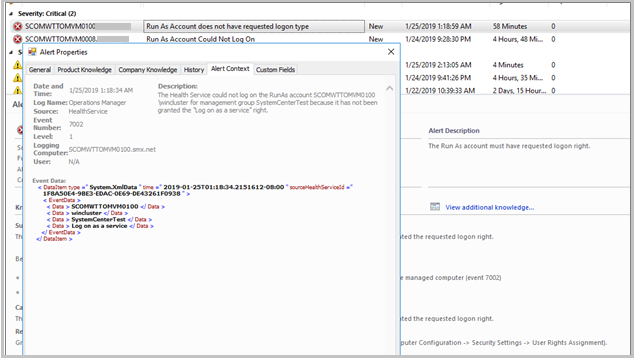
Task: Click the 1/25/2019 2:13:05 AM row date
Action: click(x=438, y=65)
